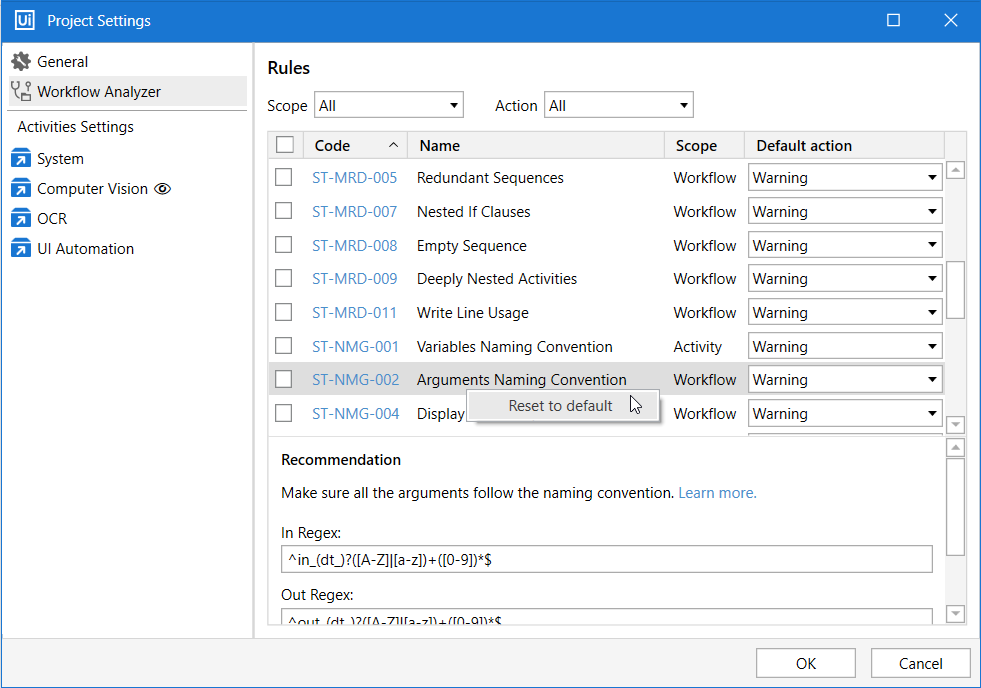Screen dimensions: 981x688
Task: Open default action dropdown for Nested If Clauses
Action: pos(845,212)
